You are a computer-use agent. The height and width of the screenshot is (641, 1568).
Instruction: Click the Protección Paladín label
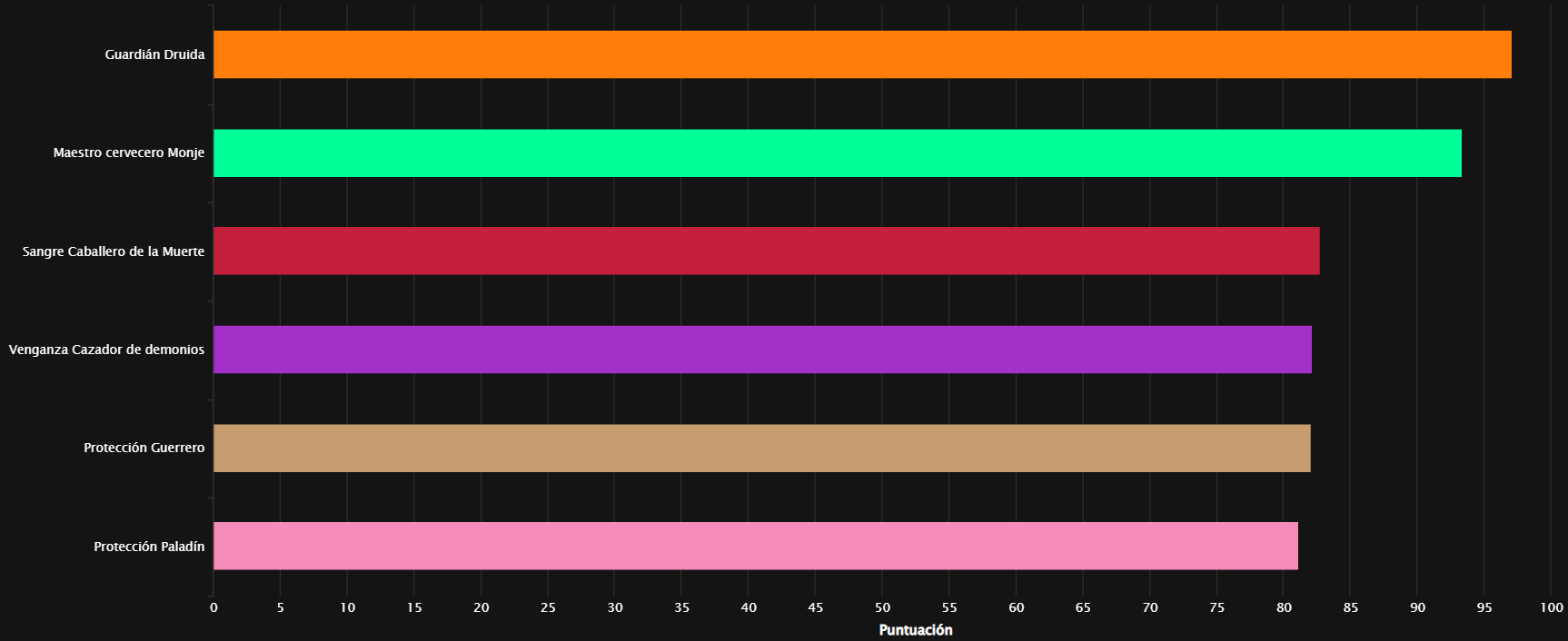pos(149,547)
